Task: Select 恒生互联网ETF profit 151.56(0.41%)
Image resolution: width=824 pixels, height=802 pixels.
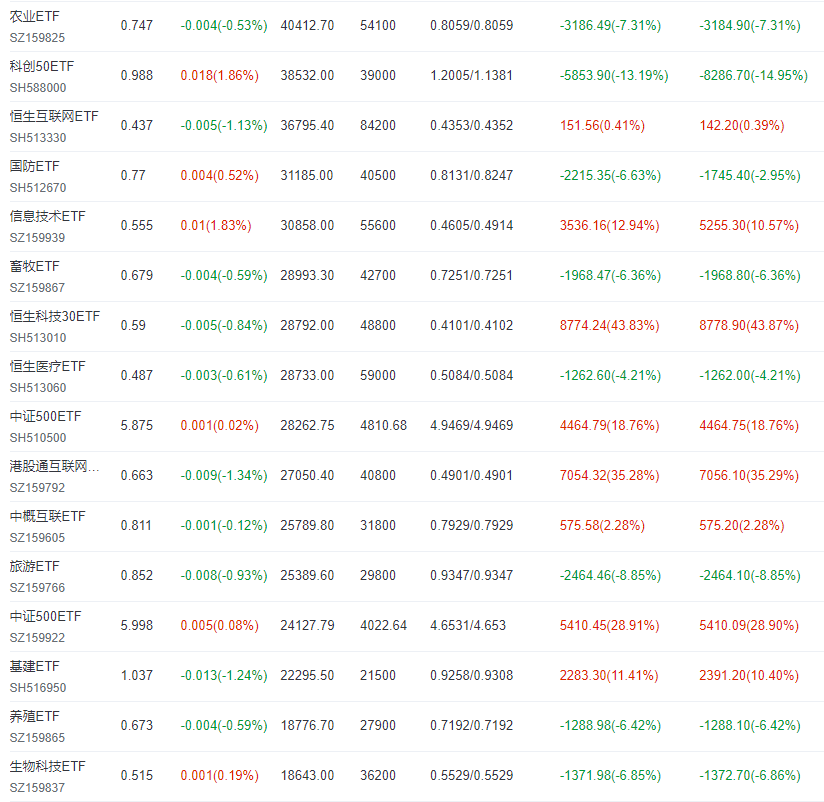Action: [602, 125]
